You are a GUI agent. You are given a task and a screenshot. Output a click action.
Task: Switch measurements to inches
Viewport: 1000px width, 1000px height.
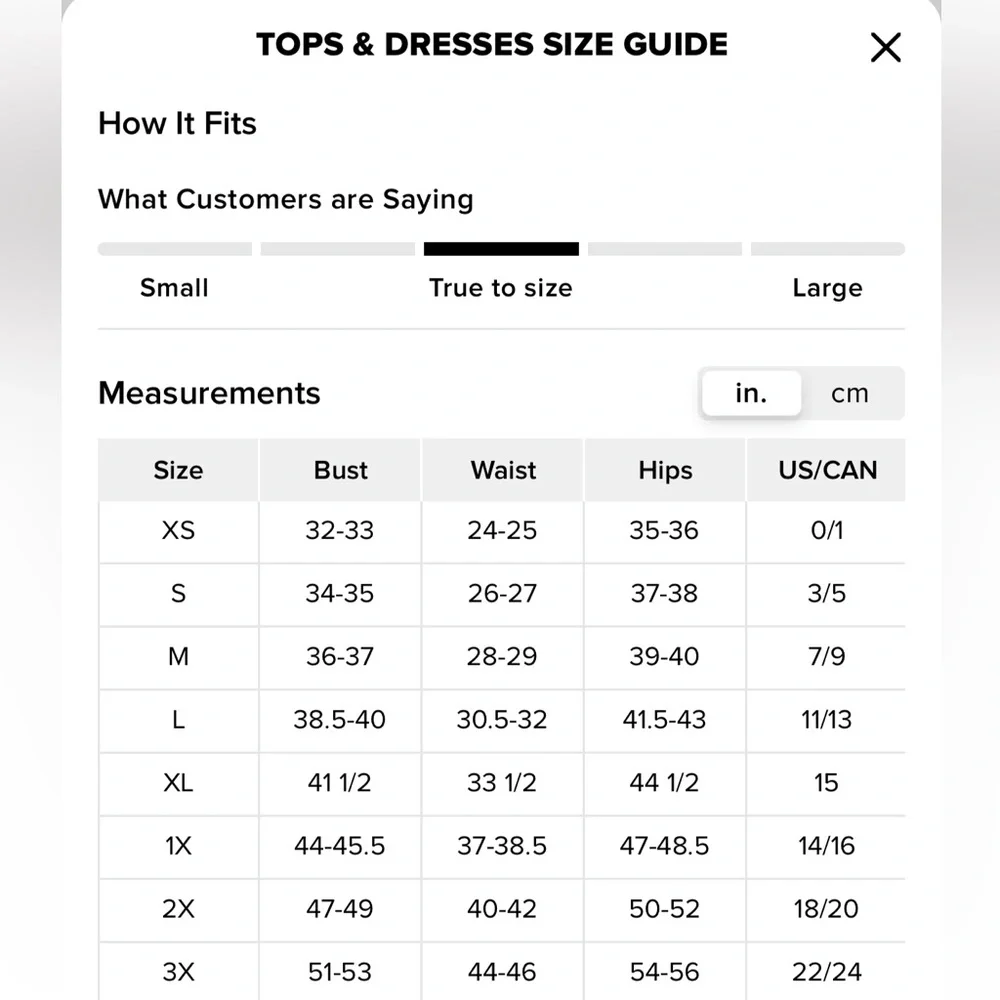click(x=751, y=393)
